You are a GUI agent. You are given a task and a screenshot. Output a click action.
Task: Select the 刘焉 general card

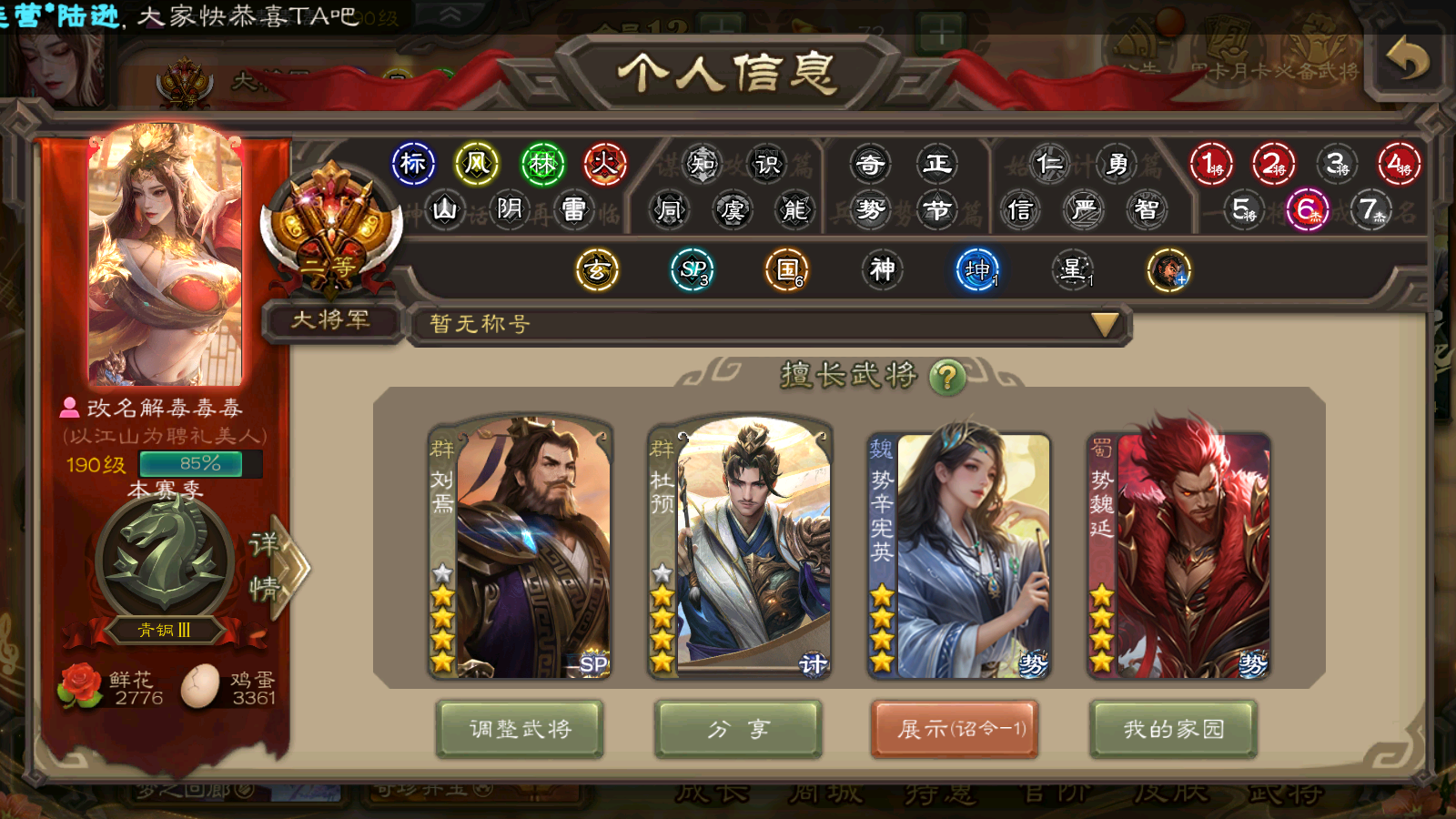[521, 548]
